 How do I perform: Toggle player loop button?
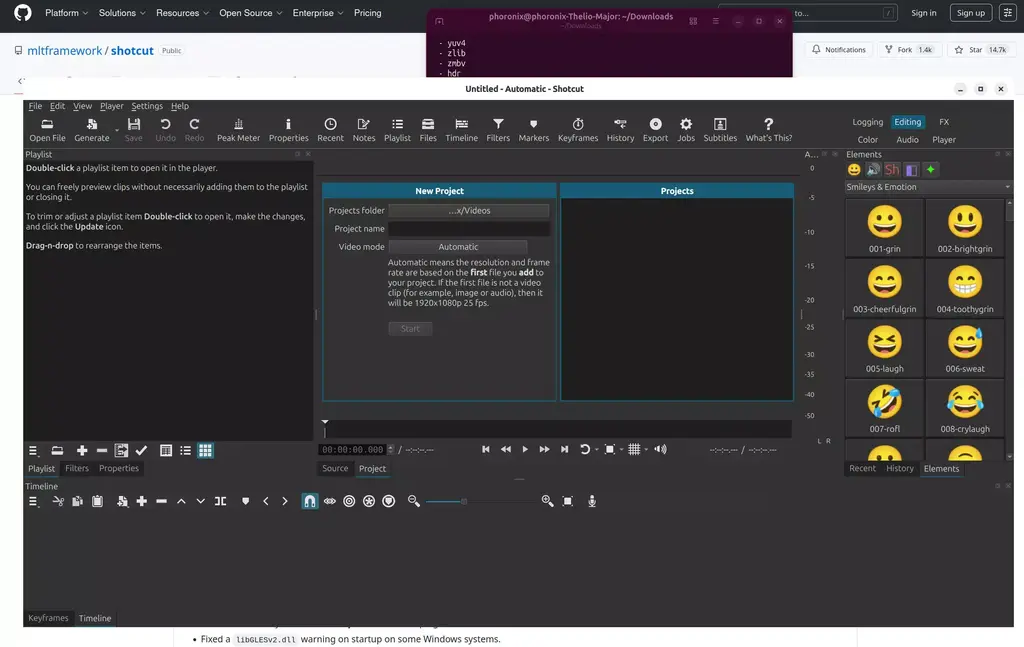point(584,449)
